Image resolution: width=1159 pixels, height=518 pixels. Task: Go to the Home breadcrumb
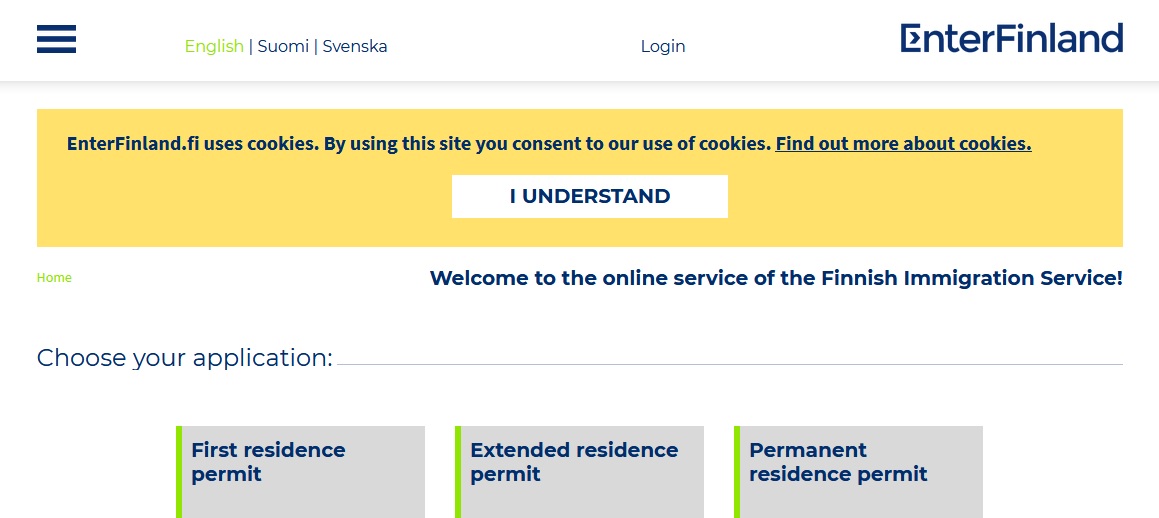(x=54, y=278)
